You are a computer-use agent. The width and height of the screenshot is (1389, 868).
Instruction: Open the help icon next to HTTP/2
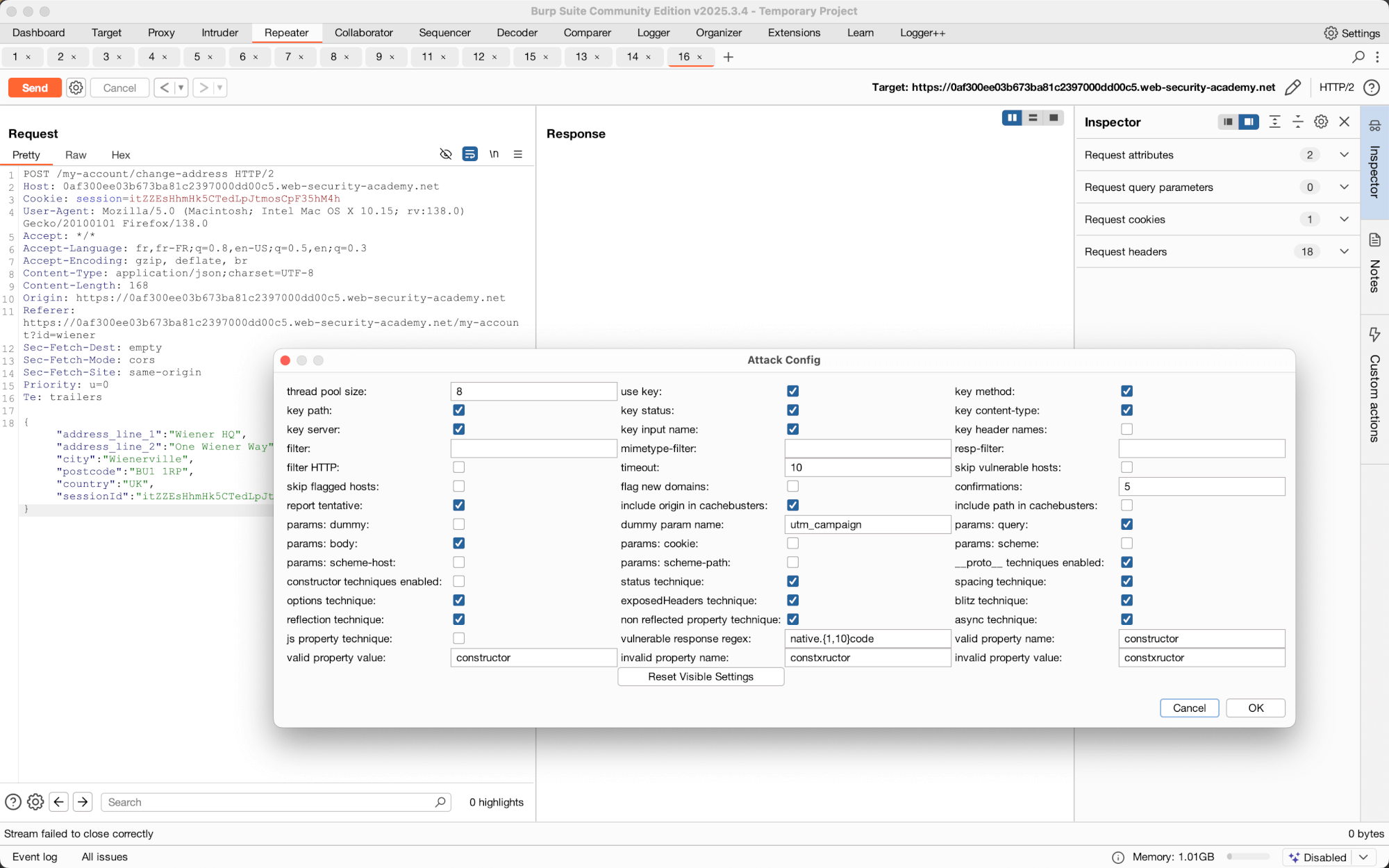(x=1371, y=87)
